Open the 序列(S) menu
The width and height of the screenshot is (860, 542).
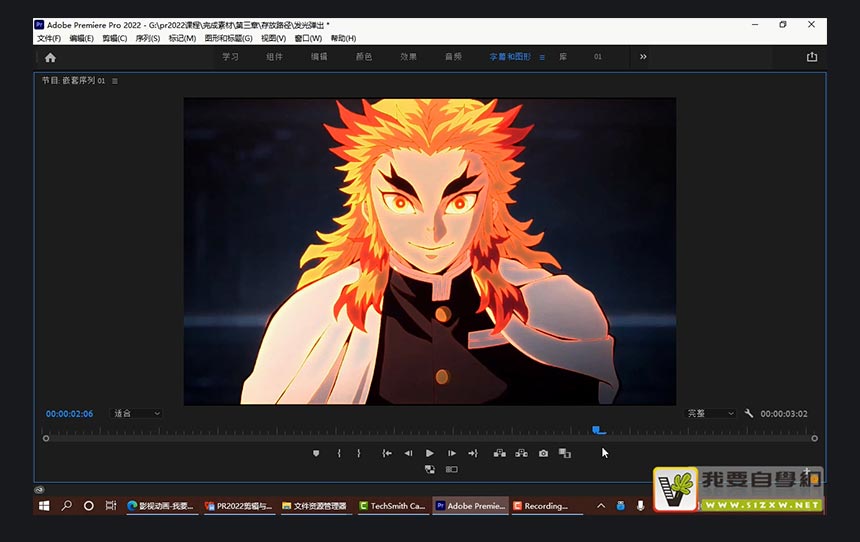(148, 38)
